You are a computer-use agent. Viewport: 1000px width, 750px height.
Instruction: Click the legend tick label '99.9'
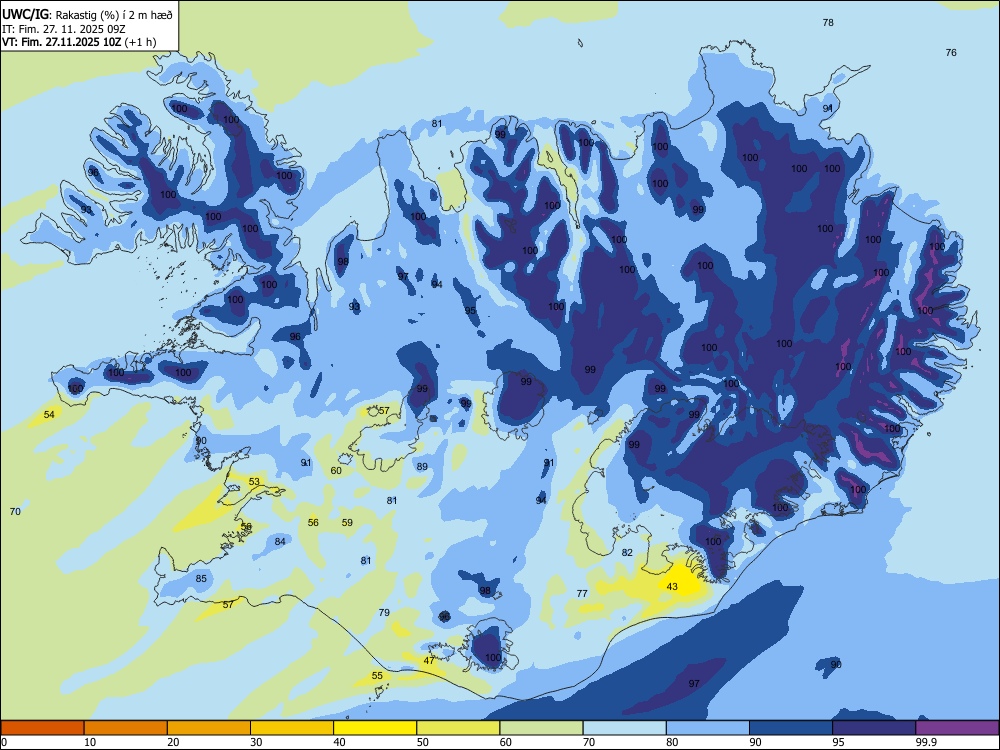[x=926, y=742]
